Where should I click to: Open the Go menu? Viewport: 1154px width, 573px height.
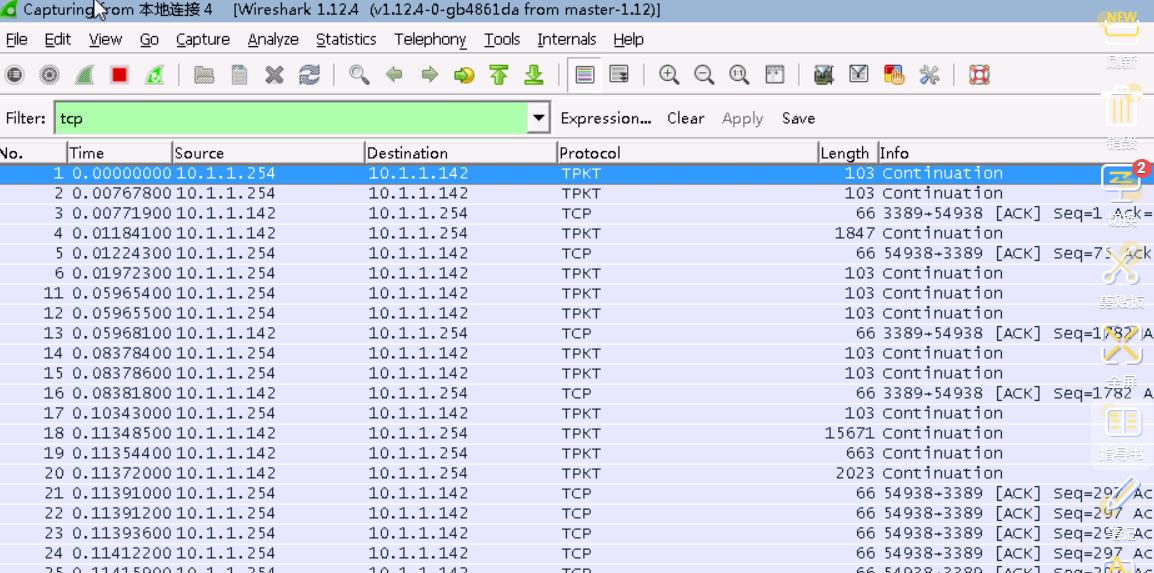click(x=149, y=40)
